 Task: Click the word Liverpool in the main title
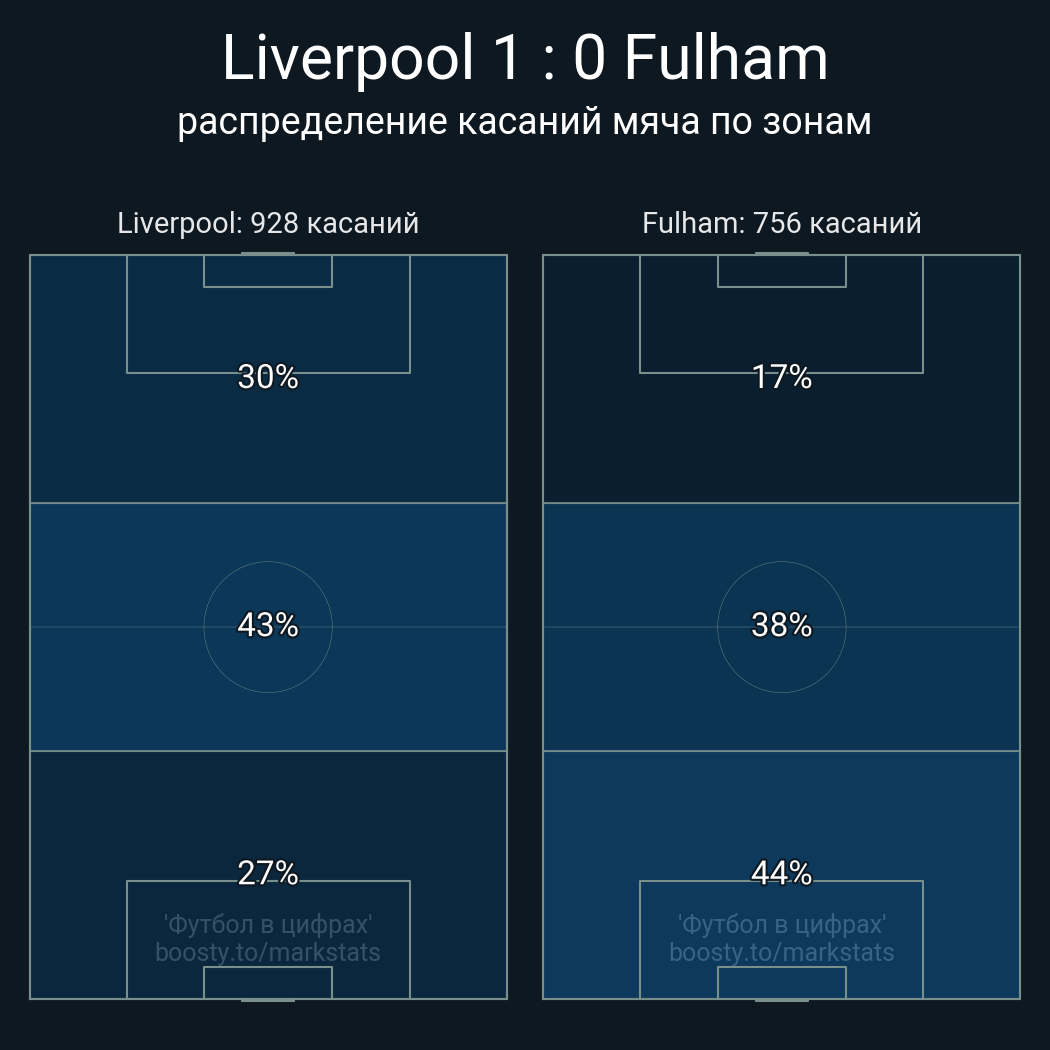click(348, 58)
